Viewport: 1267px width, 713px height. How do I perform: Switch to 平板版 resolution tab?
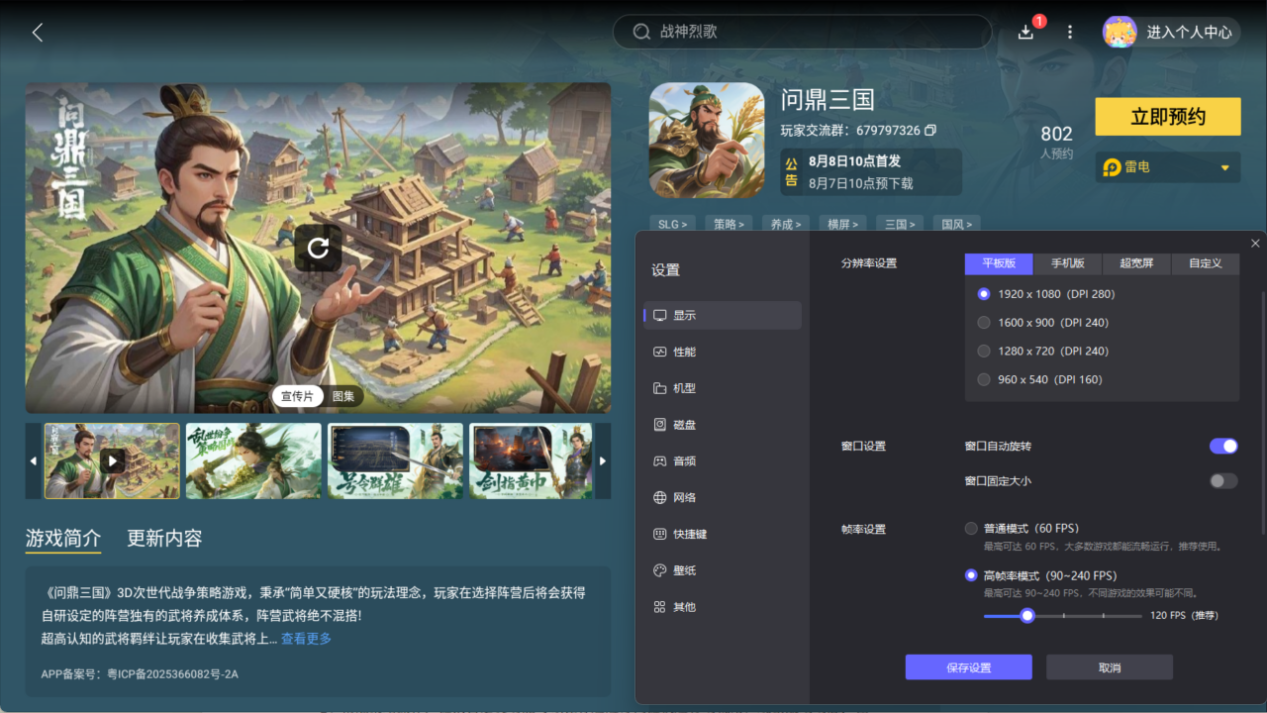[x=999, y=263]
